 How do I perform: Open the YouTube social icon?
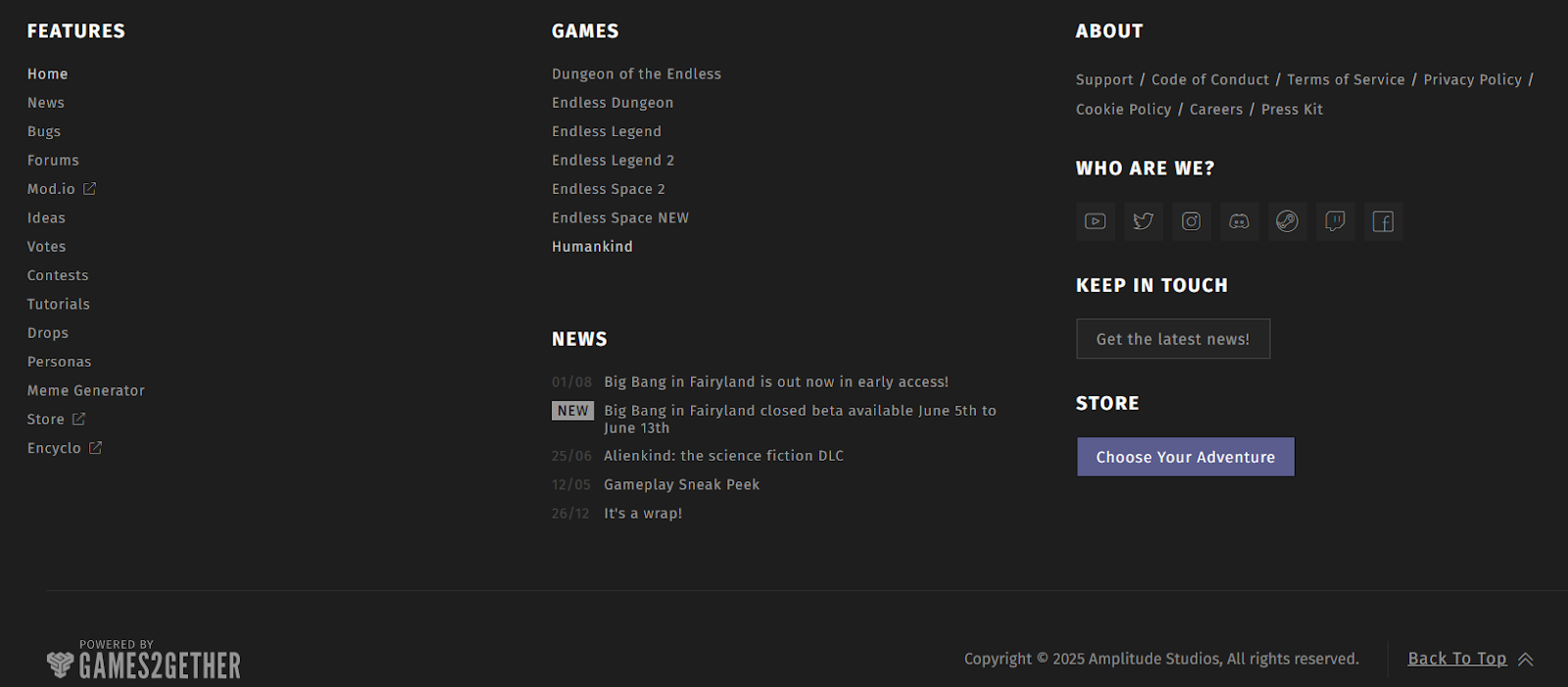(1095, 221)
